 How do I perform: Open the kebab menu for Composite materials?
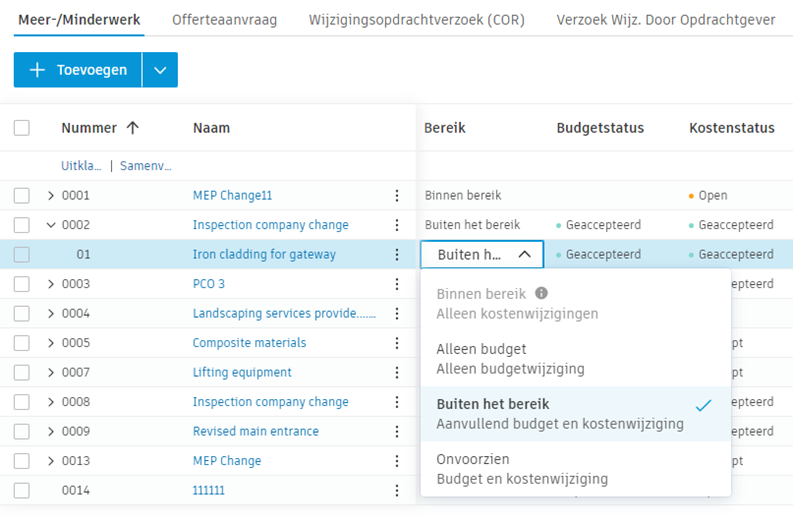click(x=397, y=343)
